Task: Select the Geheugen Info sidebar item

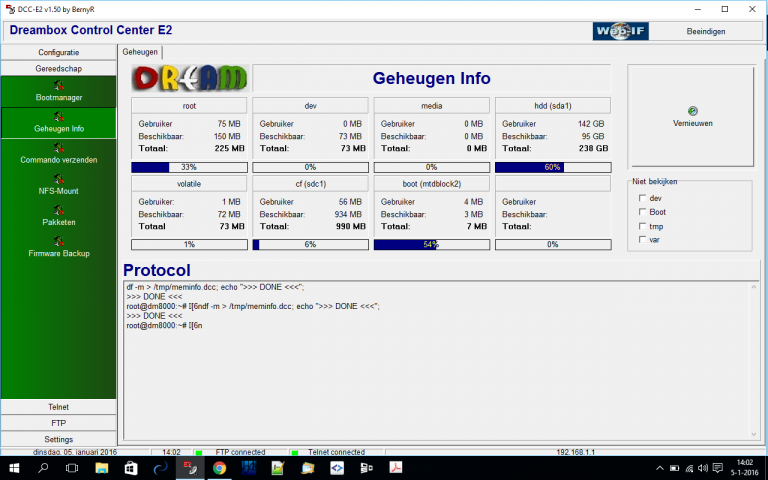Action: click(x=58, y=123)
